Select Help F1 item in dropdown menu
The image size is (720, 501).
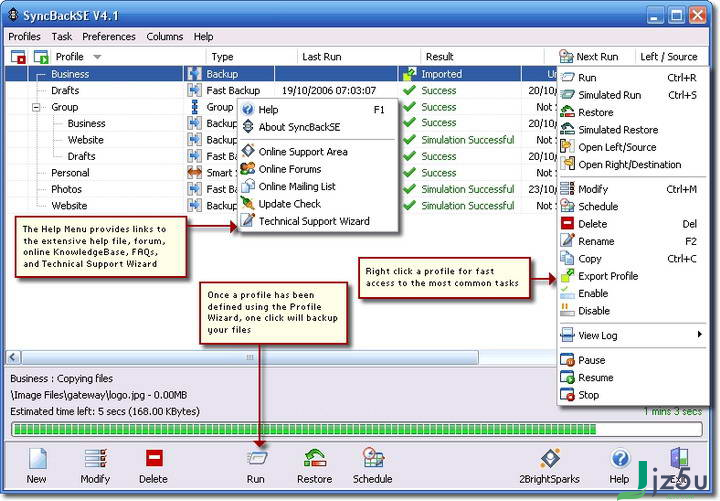pos(318,110)
